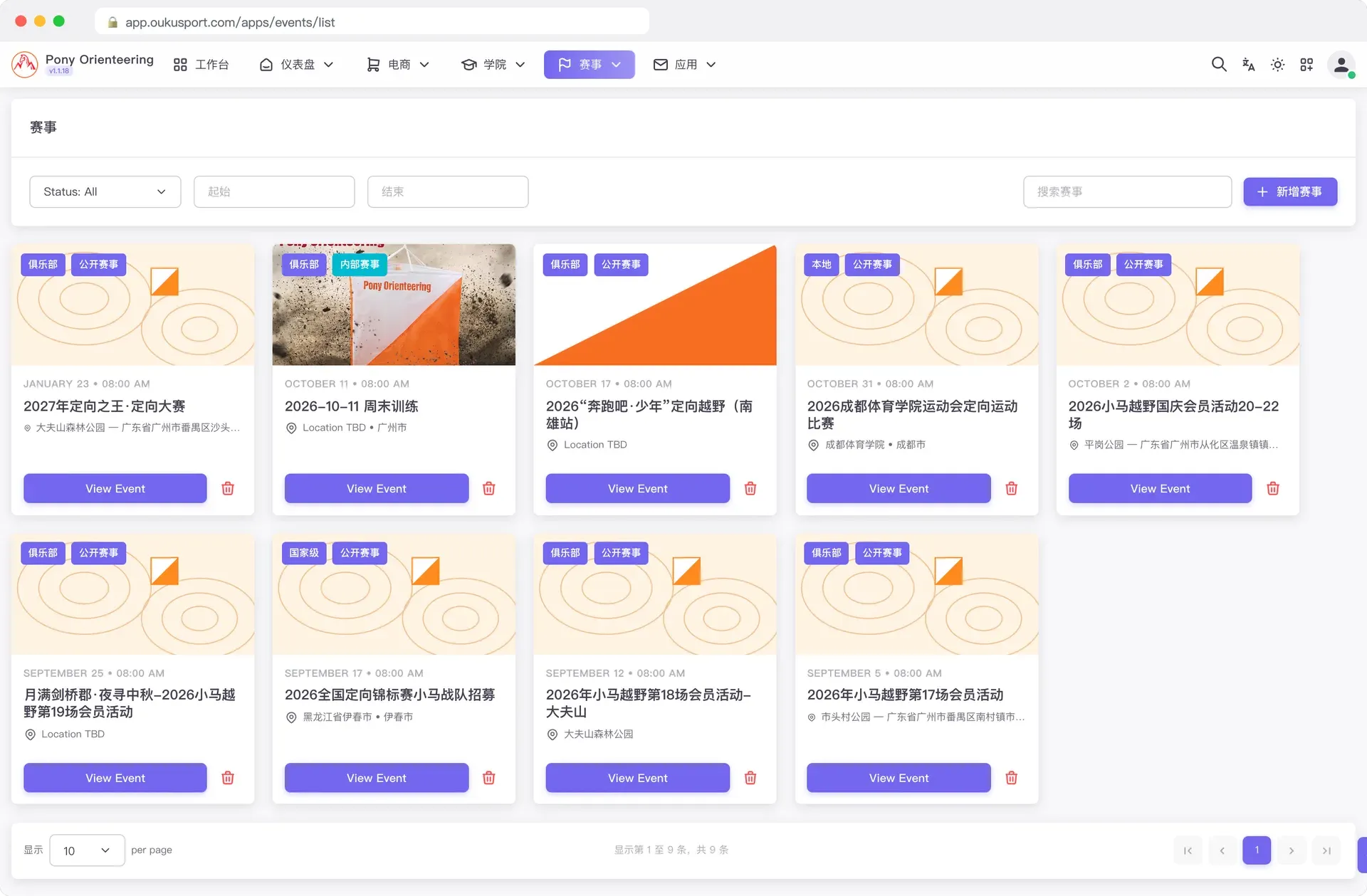Expand the 赛事 menu chevron

[617, 65]
